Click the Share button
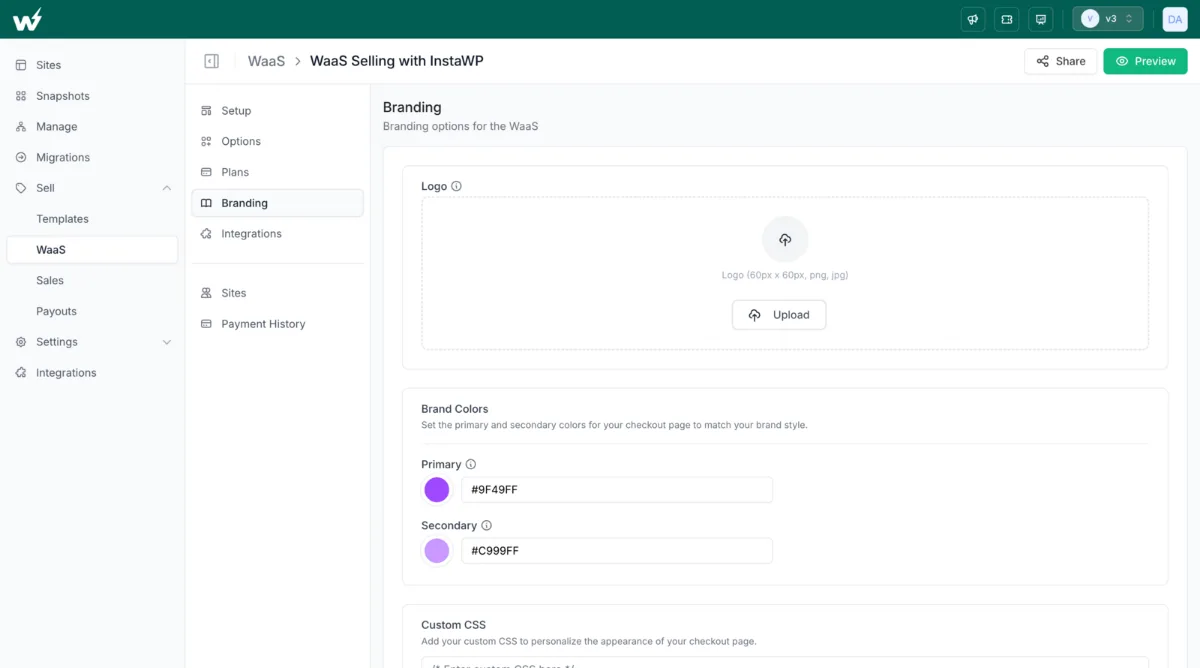1200x668 pixels. click(1061, 61)
